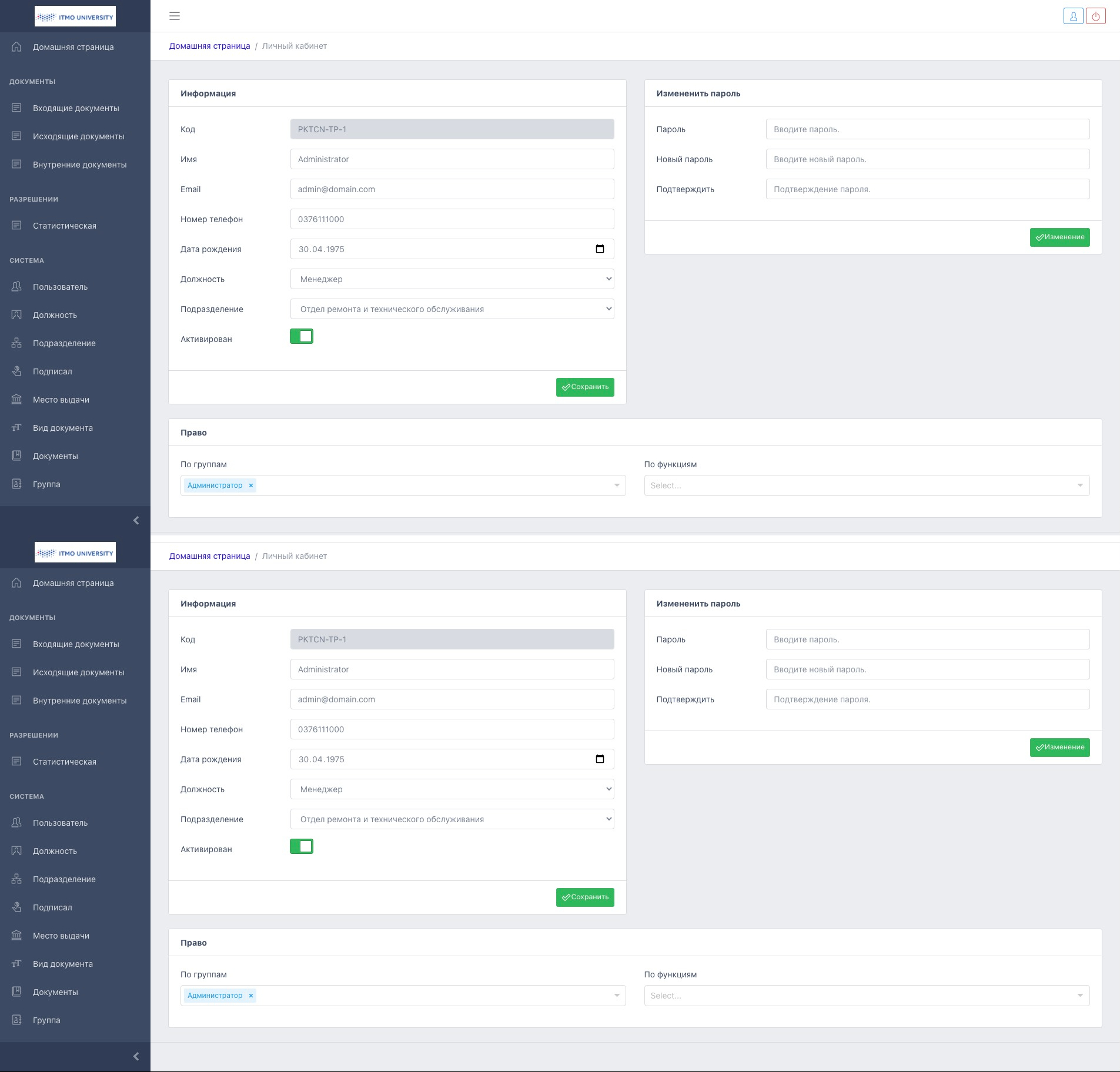The image size is (1120, 1072).
Task: Click the hamburger menu icon in header
Action: [x=175, y=16]
